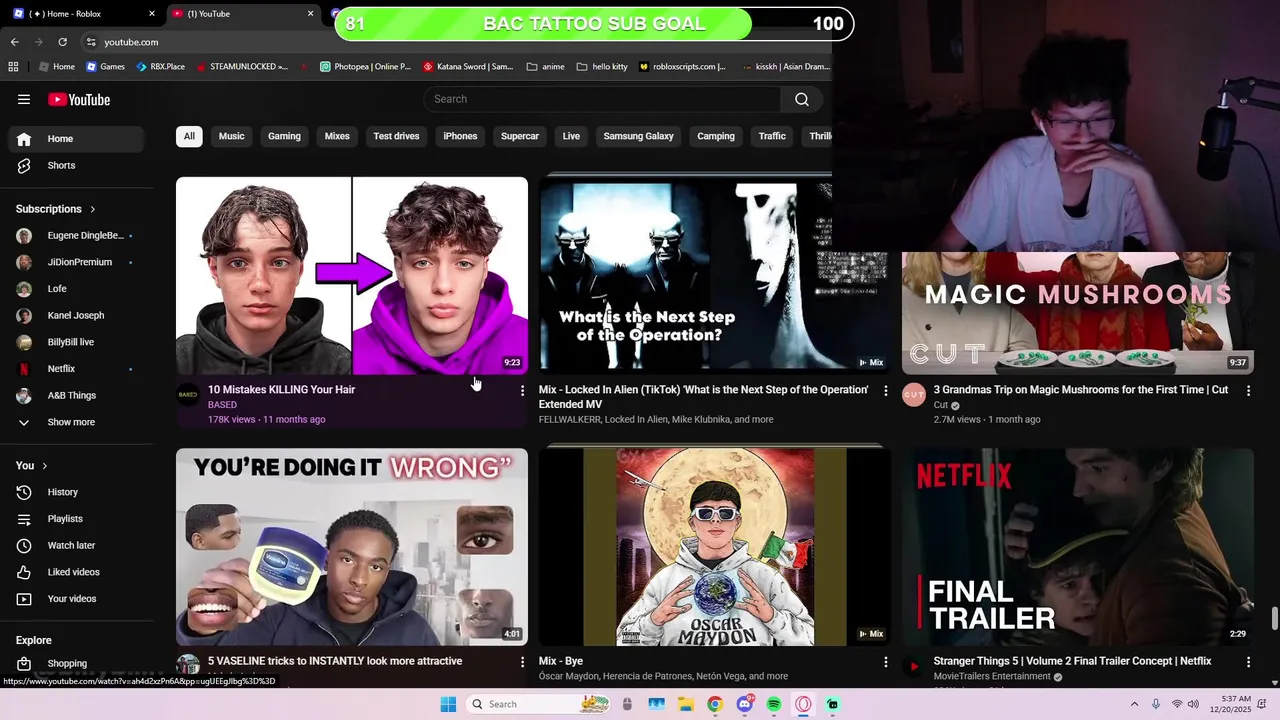Screen dimensions: 1280x720
Task: Click the BASED channel avatar
Action: pyautogui.click(x=188, y=394)
